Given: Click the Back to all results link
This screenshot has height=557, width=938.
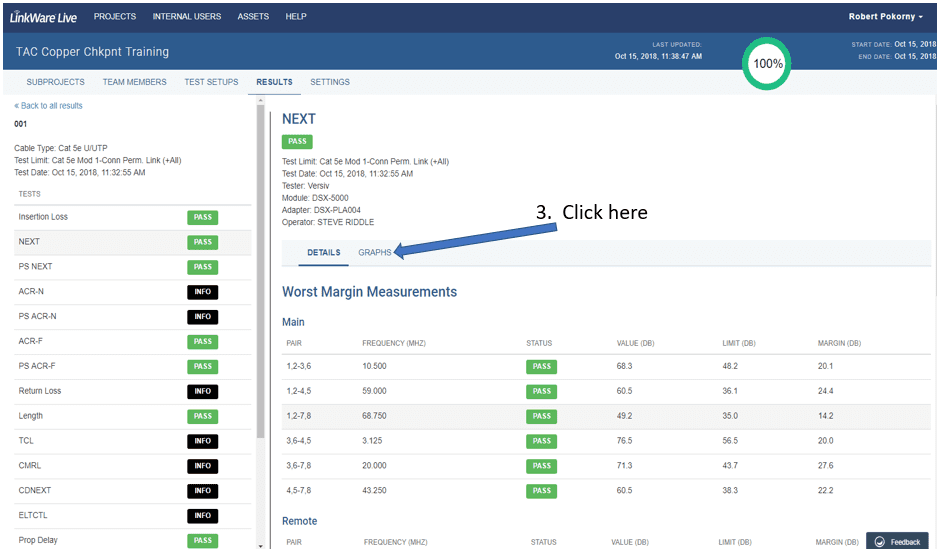Looking at the screenshot, I should (x=48, y=105).
